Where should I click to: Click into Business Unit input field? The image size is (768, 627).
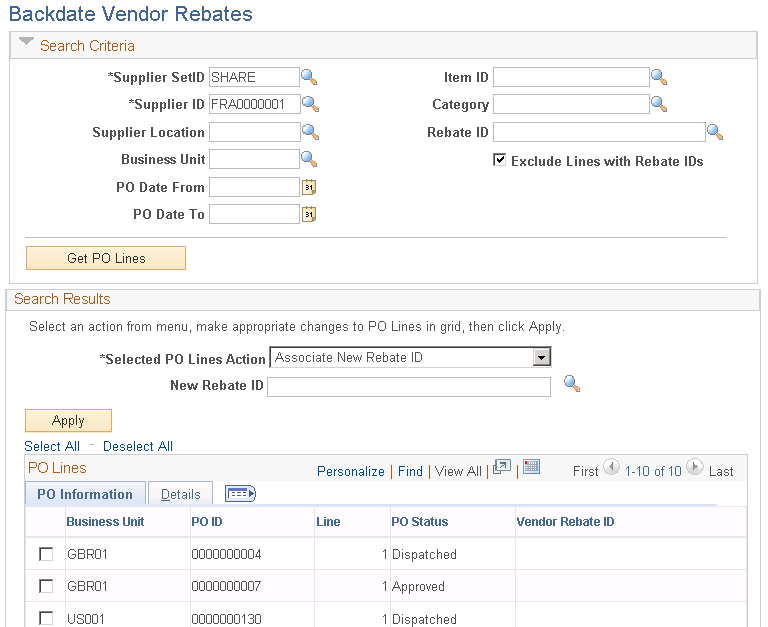click(254, 159)
